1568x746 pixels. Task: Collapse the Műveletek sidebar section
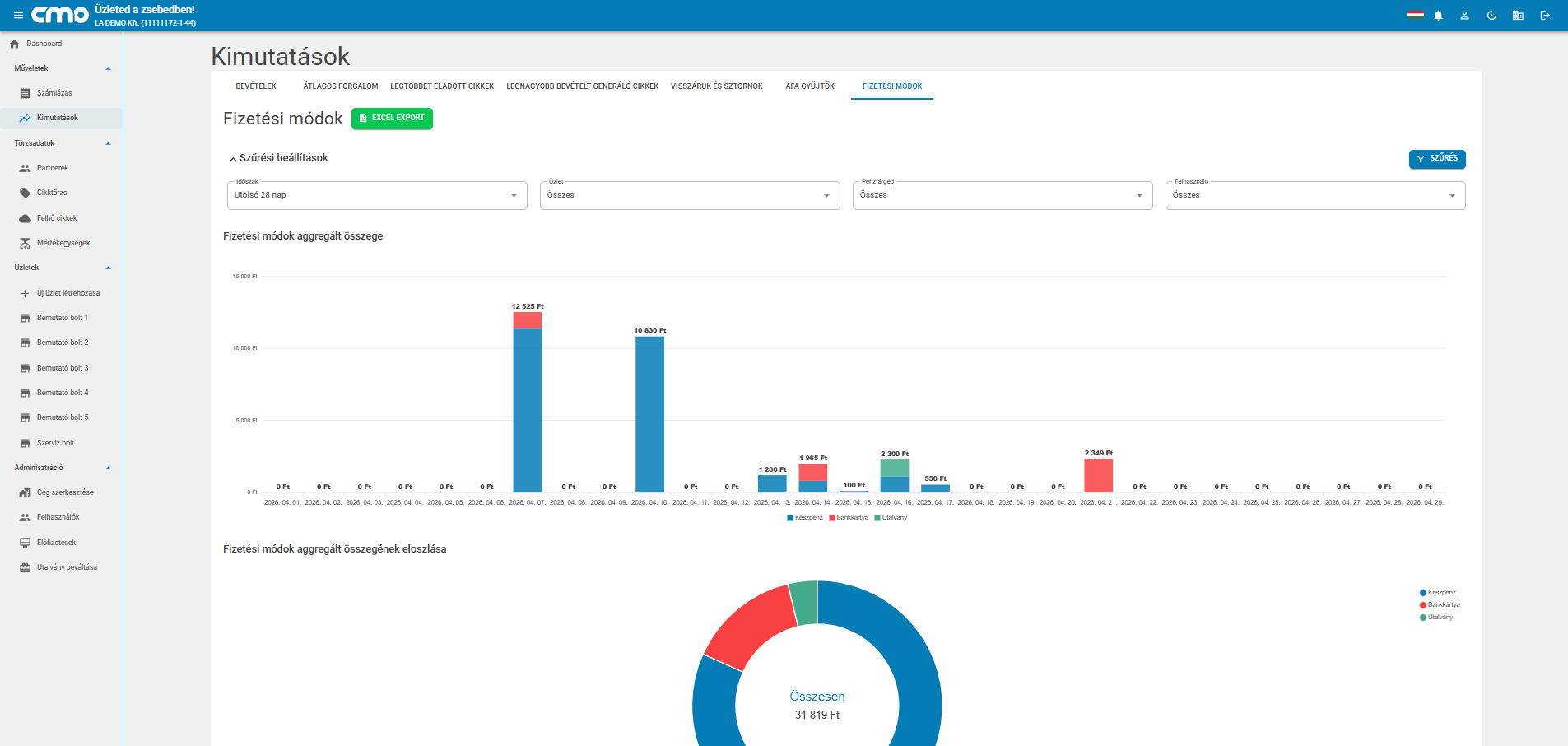(108, 68)
